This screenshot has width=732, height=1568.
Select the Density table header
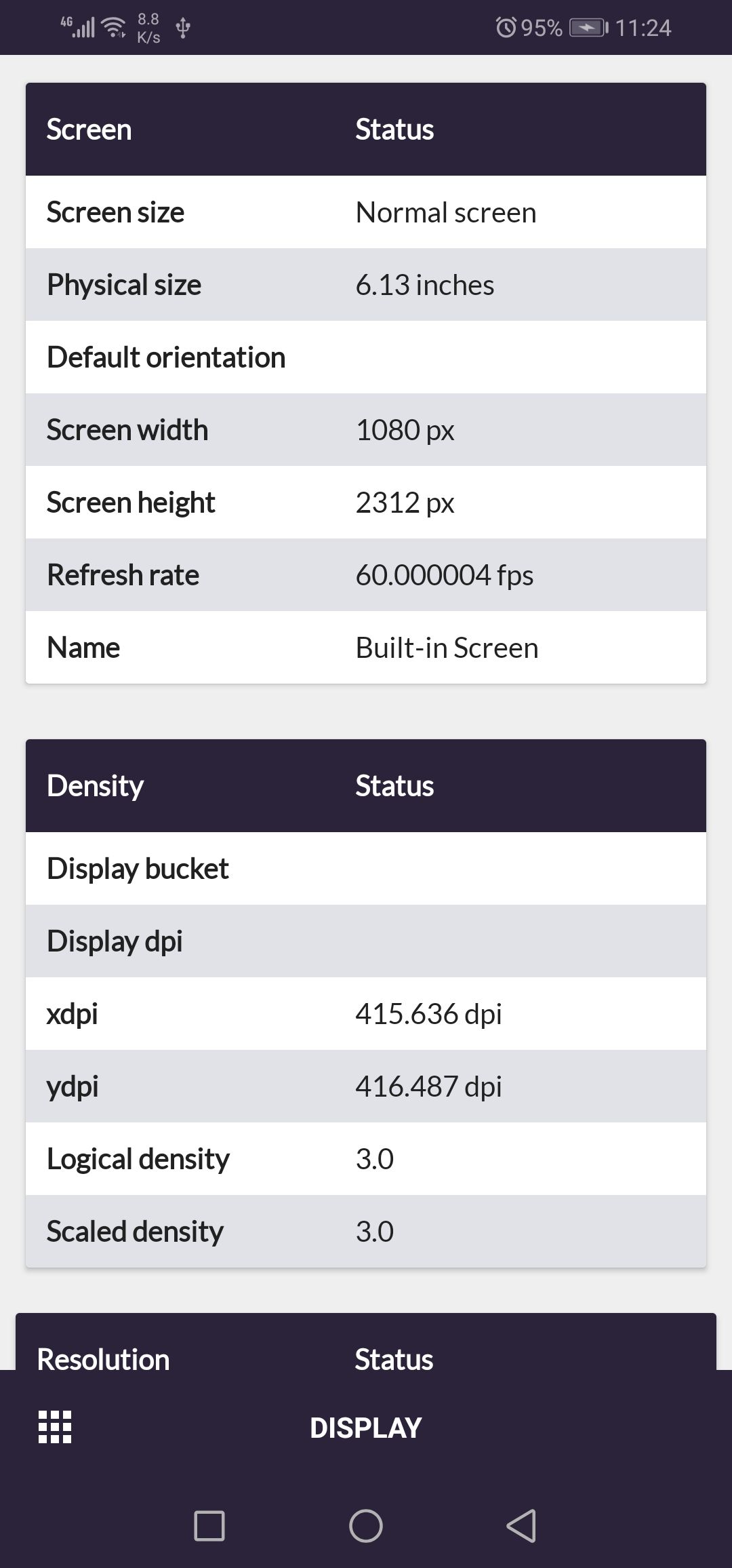pos(95,786)
